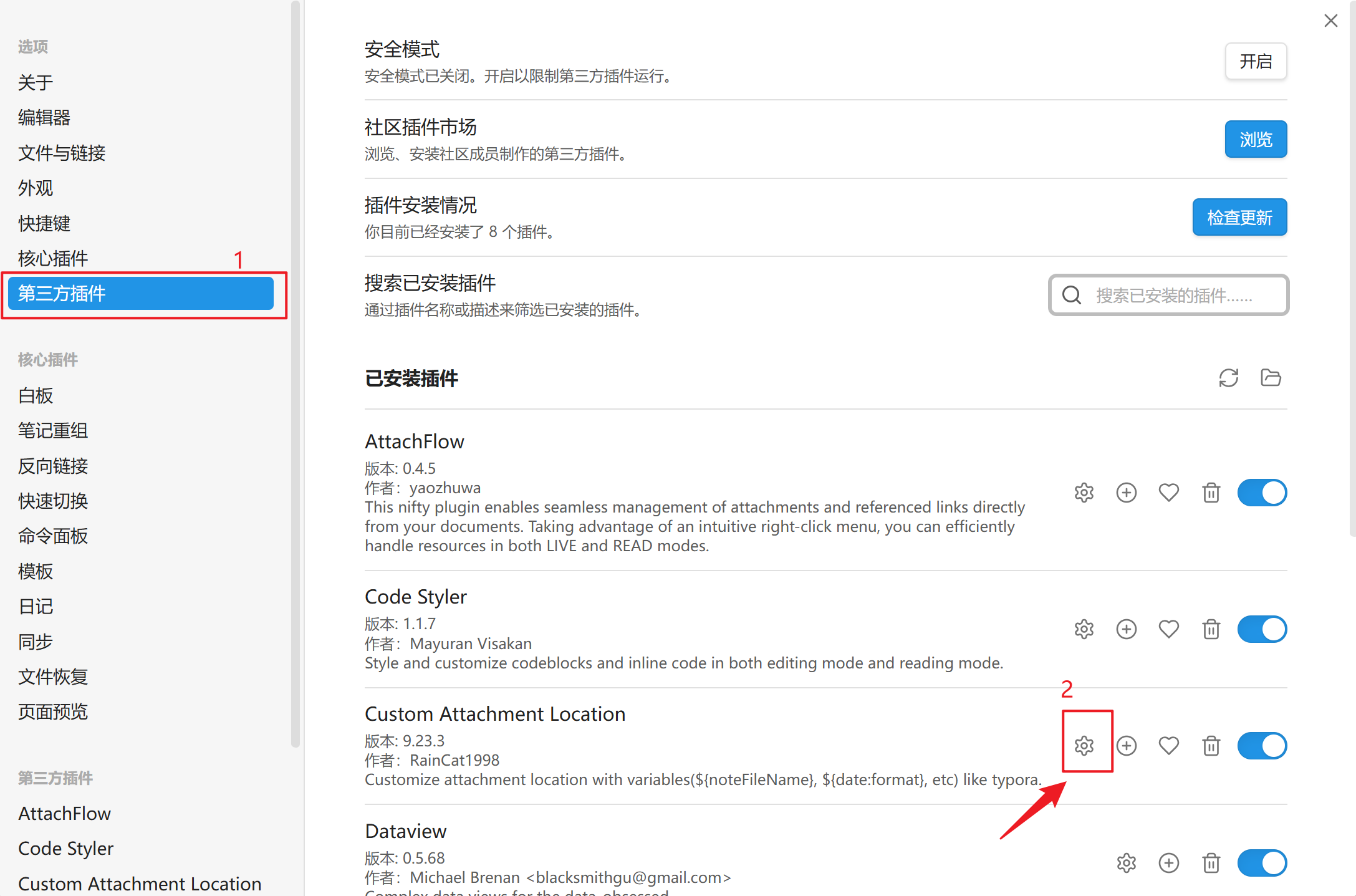Open Dataview settings gear icon
Viewport: 1356px width, 896px height.
(x=1126, y=863)
